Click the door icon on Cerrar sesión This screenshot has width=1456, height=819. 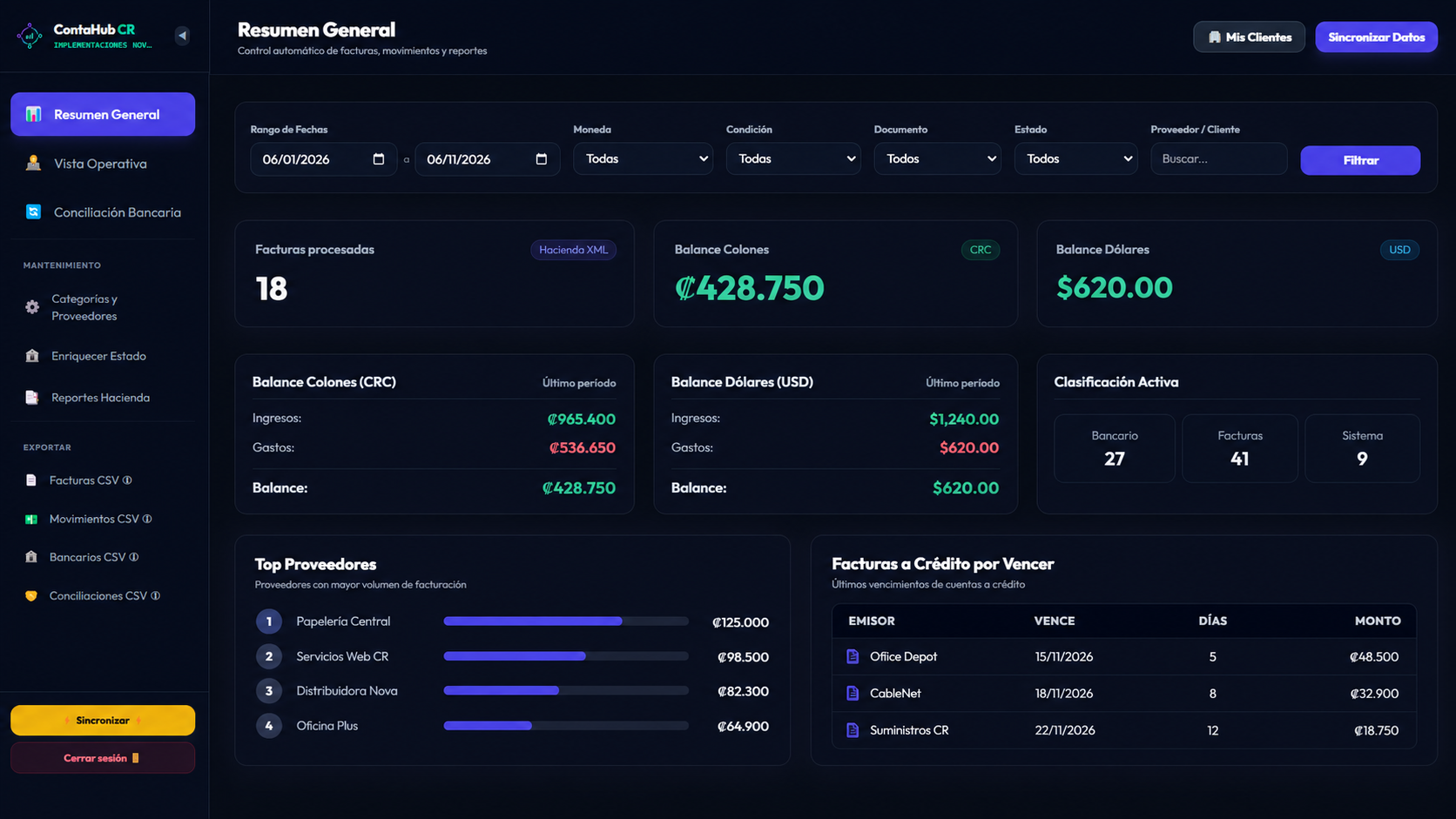coord(135,758)
